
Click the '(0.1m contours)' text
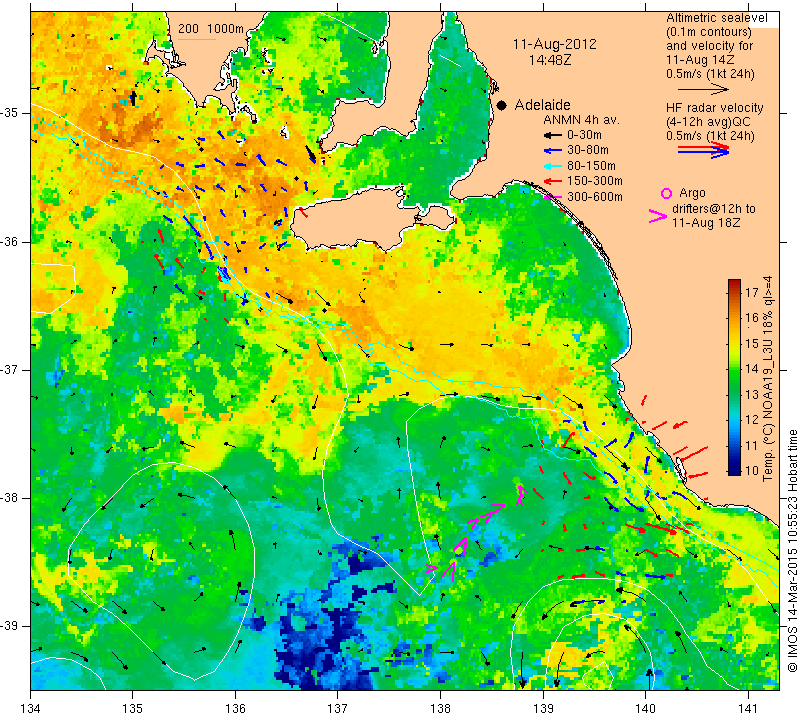click(x=709, y=32)
